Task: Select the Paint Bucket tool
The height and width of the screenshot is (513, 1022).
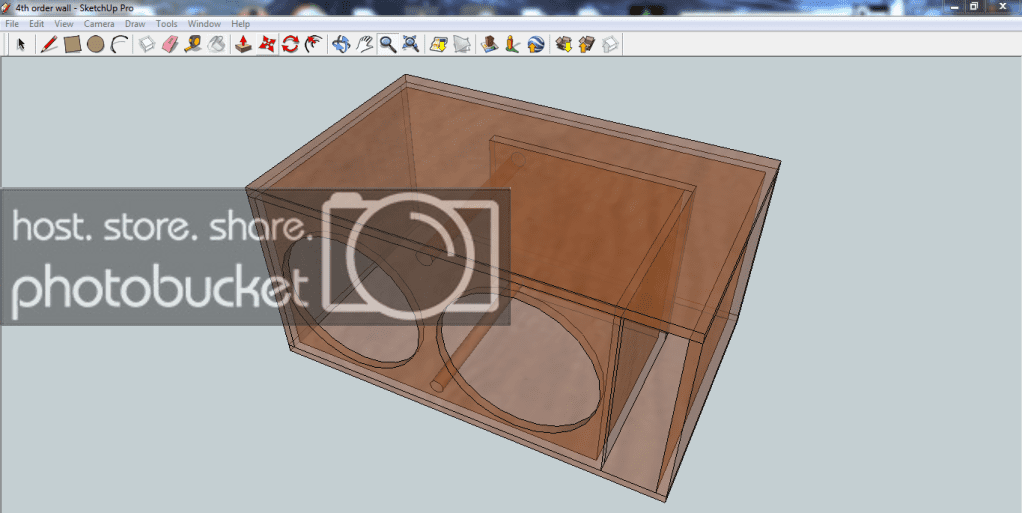Action: (x=216, y=44)
